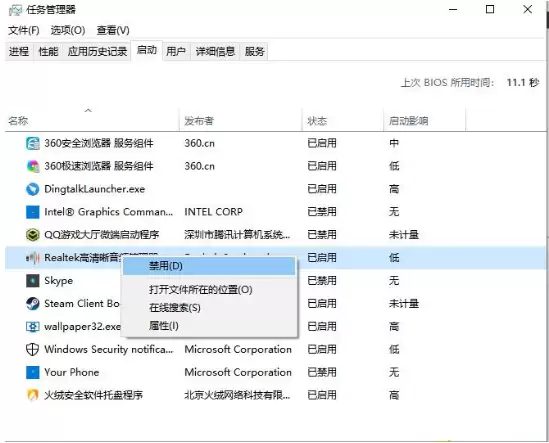This screenshot has height=443, width=549.
Task: Click 360.cn publisher in 360极速浏览器 row
Action: 200,166
